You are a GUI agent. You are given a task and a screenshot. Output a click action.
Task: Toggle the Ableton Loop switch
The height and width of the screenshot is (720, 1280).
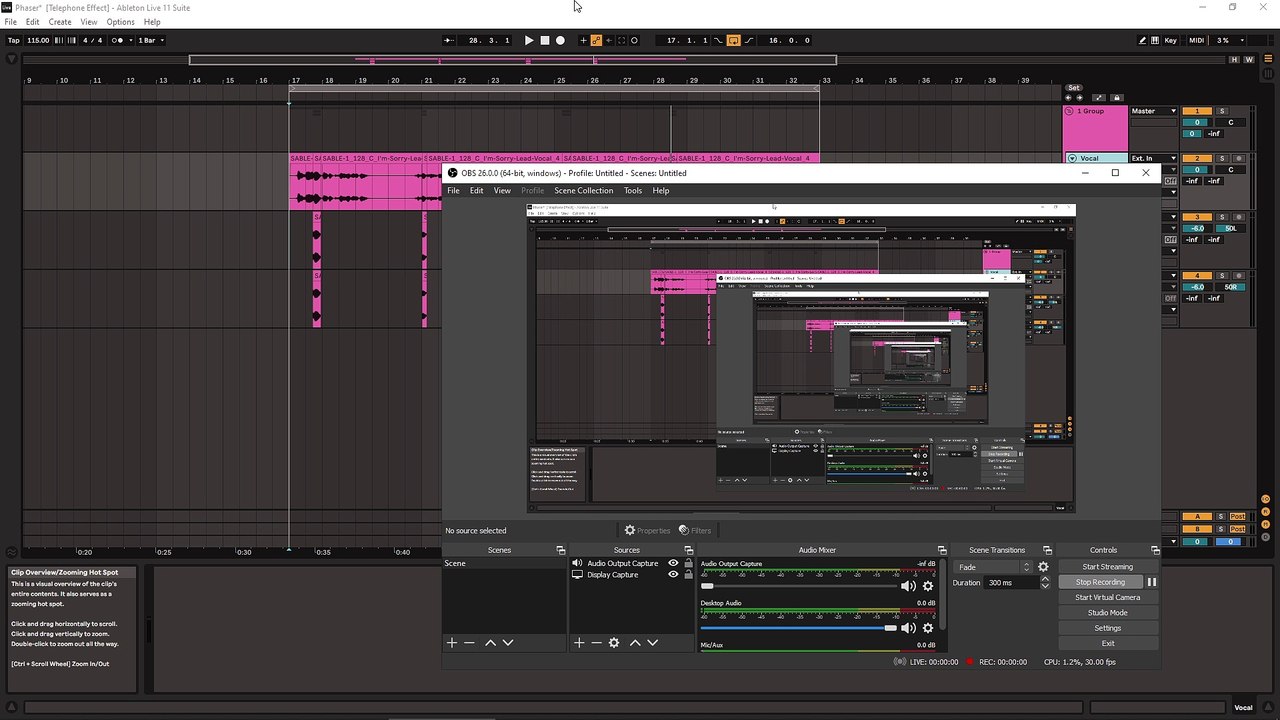coord(733,41)
